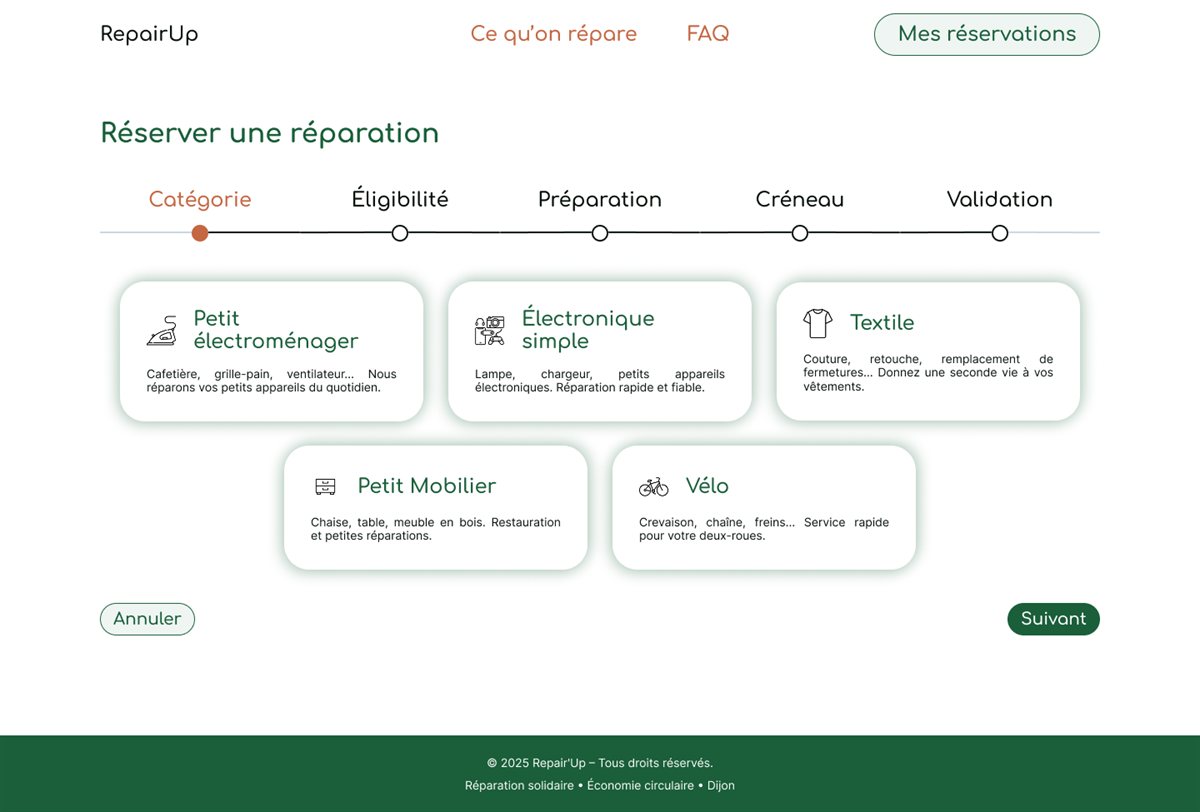Click the footer copyright '© 2025 Repair'Up' line
Image resolution: width=1200 pixels, height=812 pixels.
click(600, 763)
